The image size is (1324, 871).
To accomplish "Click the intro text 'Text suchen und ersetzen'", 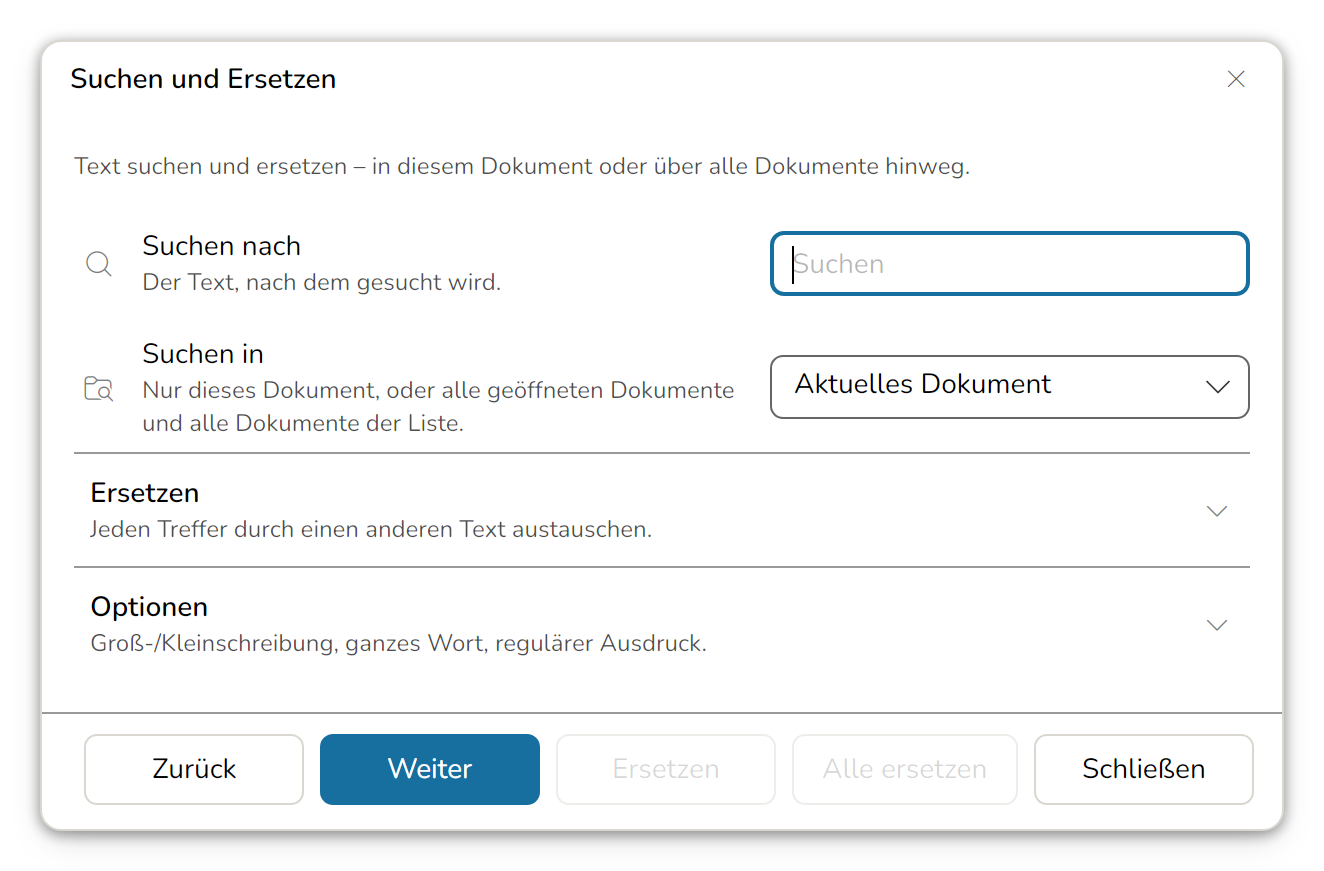I will 209,166.
